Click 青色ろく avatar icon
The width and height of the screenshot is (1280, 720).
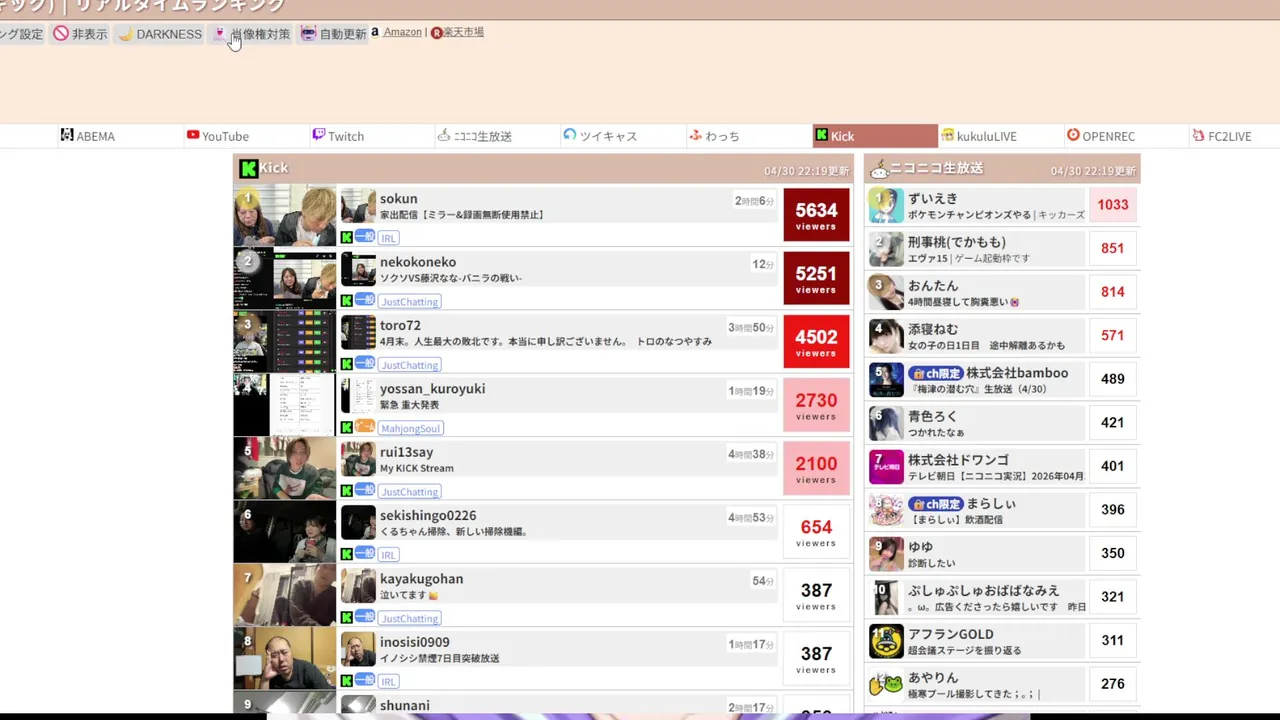tap(886, 423)
